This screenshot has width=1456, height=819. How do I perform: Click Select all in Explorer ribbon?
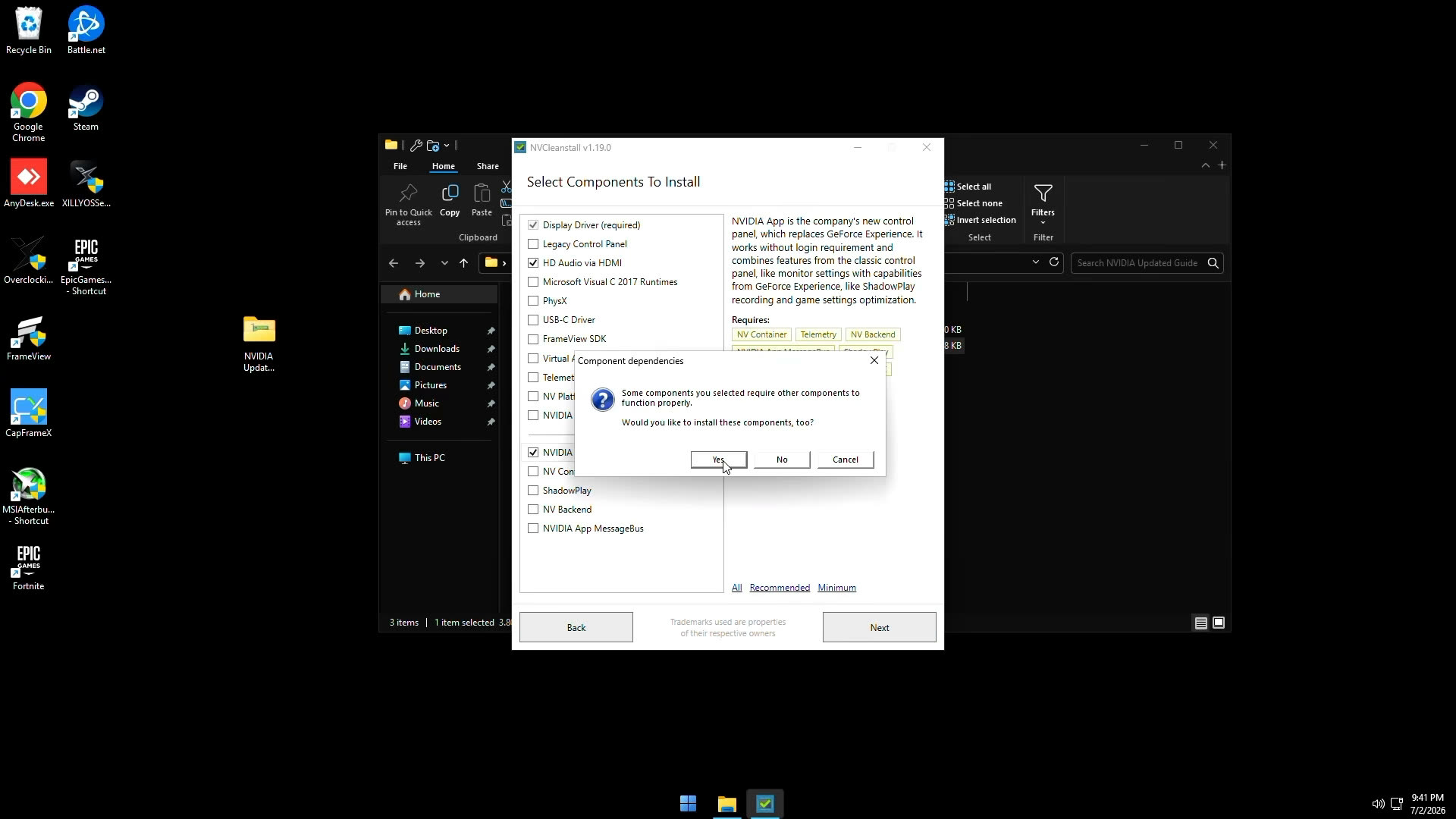tap(968, 187)
